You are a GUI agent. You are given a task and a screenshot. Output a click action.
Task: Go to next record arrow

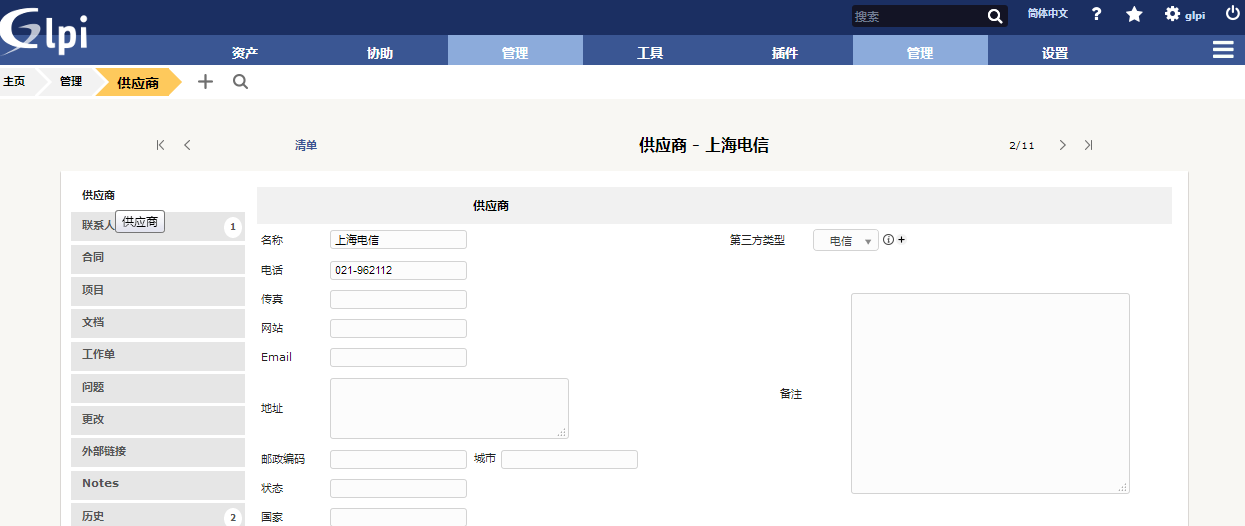[1062, 145]
